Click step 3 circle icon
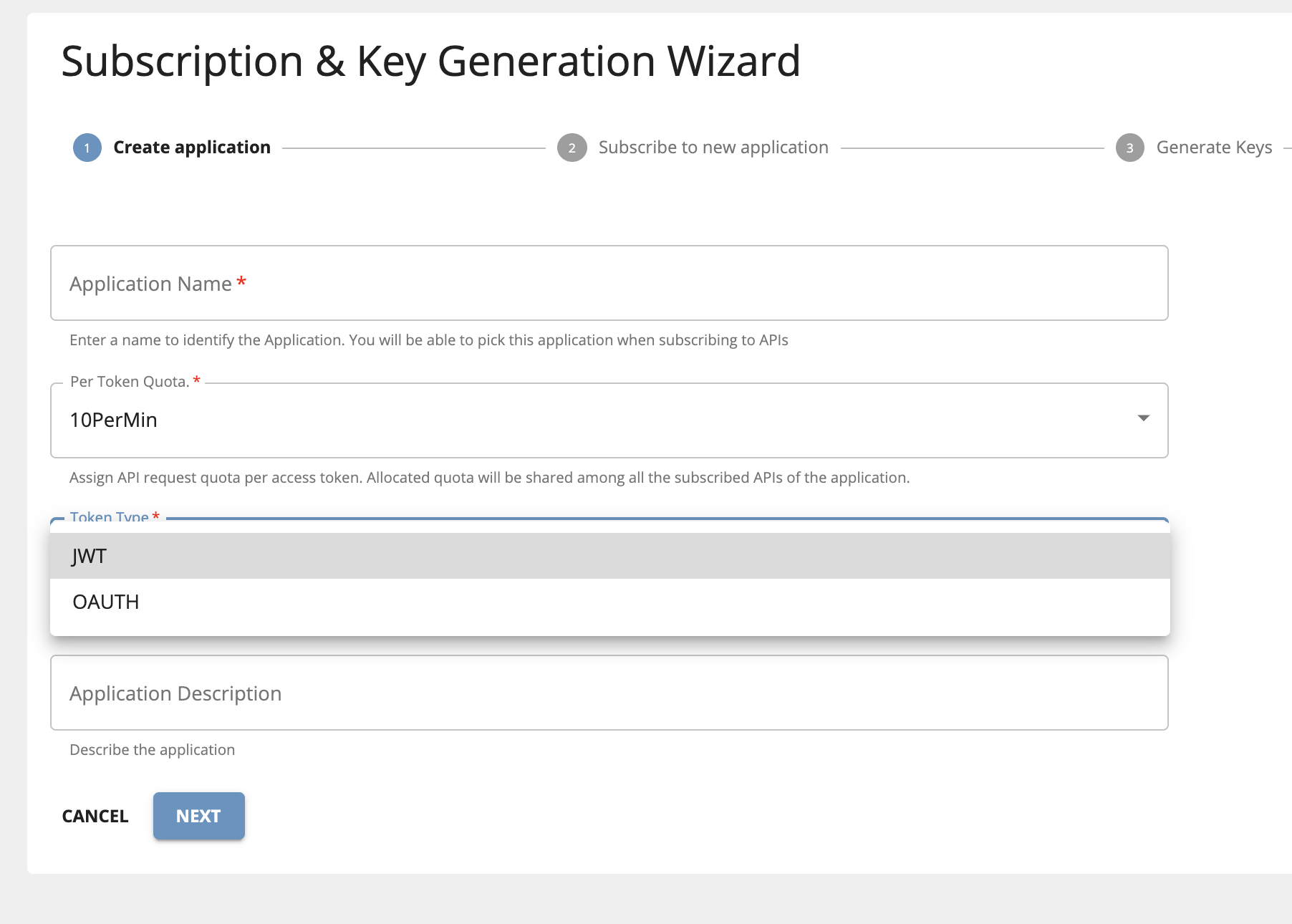 pyautogui.click(x=1130, y=148)
